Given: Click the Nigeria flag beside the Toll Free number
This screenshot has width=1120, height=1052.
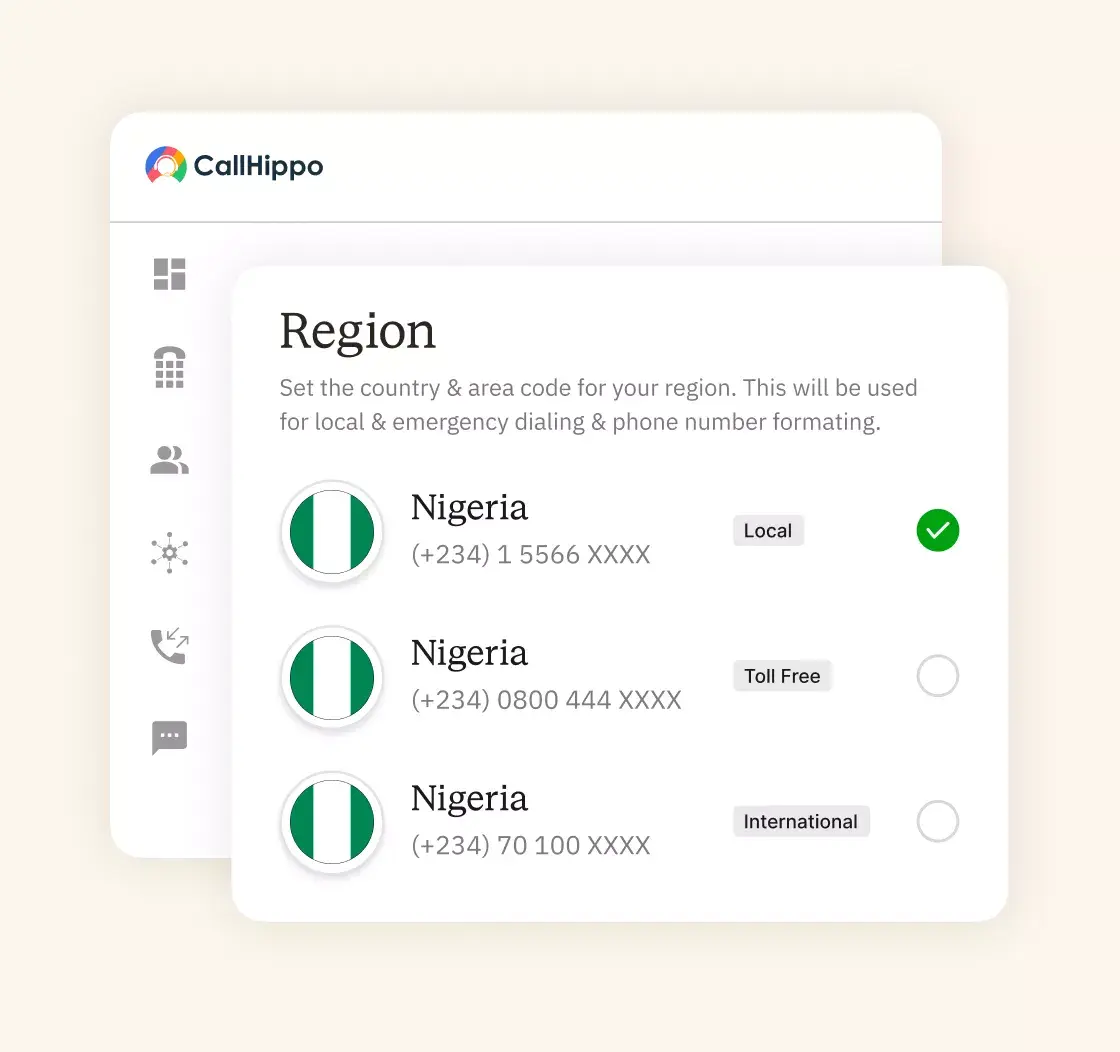Looking at the screenshot, I should [332, 677].
